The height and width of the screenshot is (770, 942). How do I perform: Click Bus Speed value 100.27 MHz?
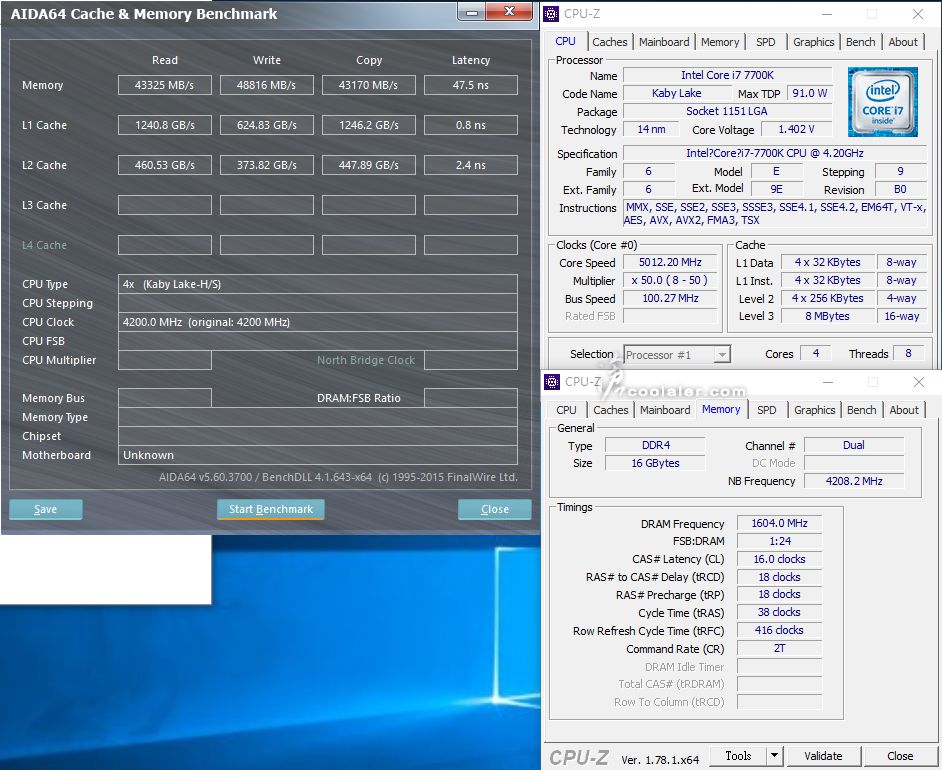click(x=670, y=299)
